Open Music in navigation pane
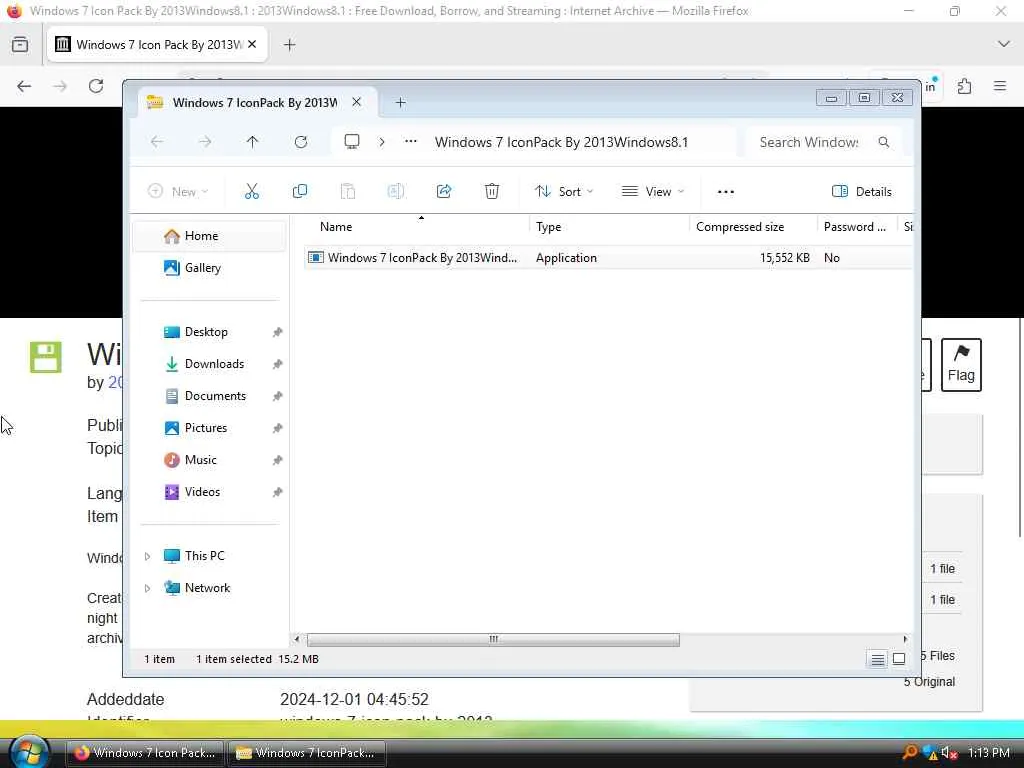1024x768 pixels. 209,460
